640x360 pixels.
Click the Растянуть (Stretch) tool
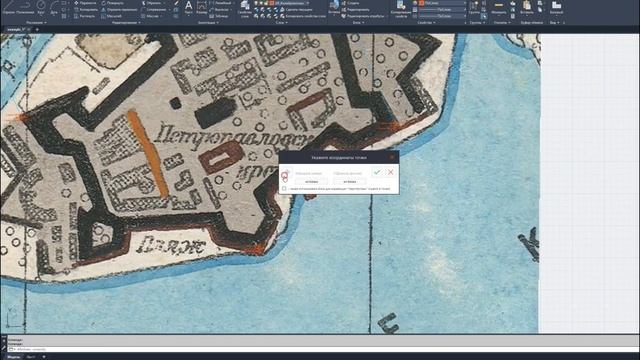tap(84, 16)
